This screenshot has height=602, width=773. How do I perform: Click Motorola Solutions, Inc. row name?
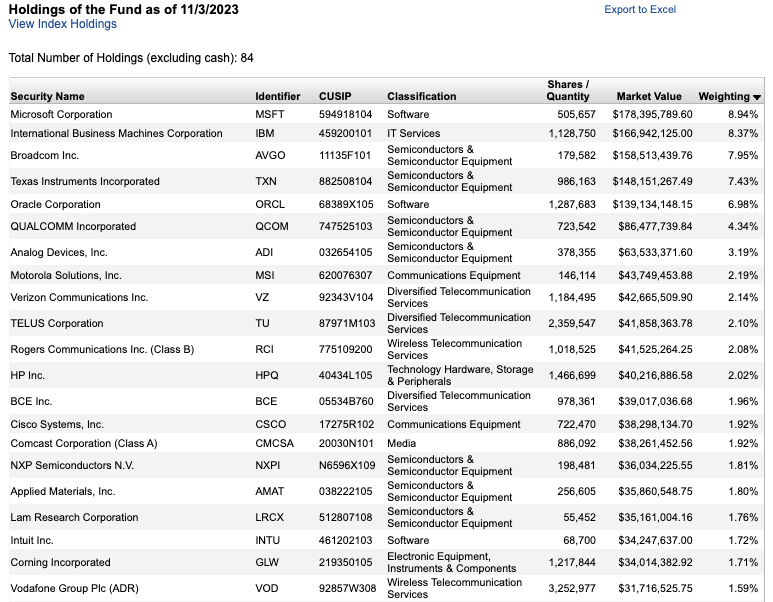(x=66, y=275)
